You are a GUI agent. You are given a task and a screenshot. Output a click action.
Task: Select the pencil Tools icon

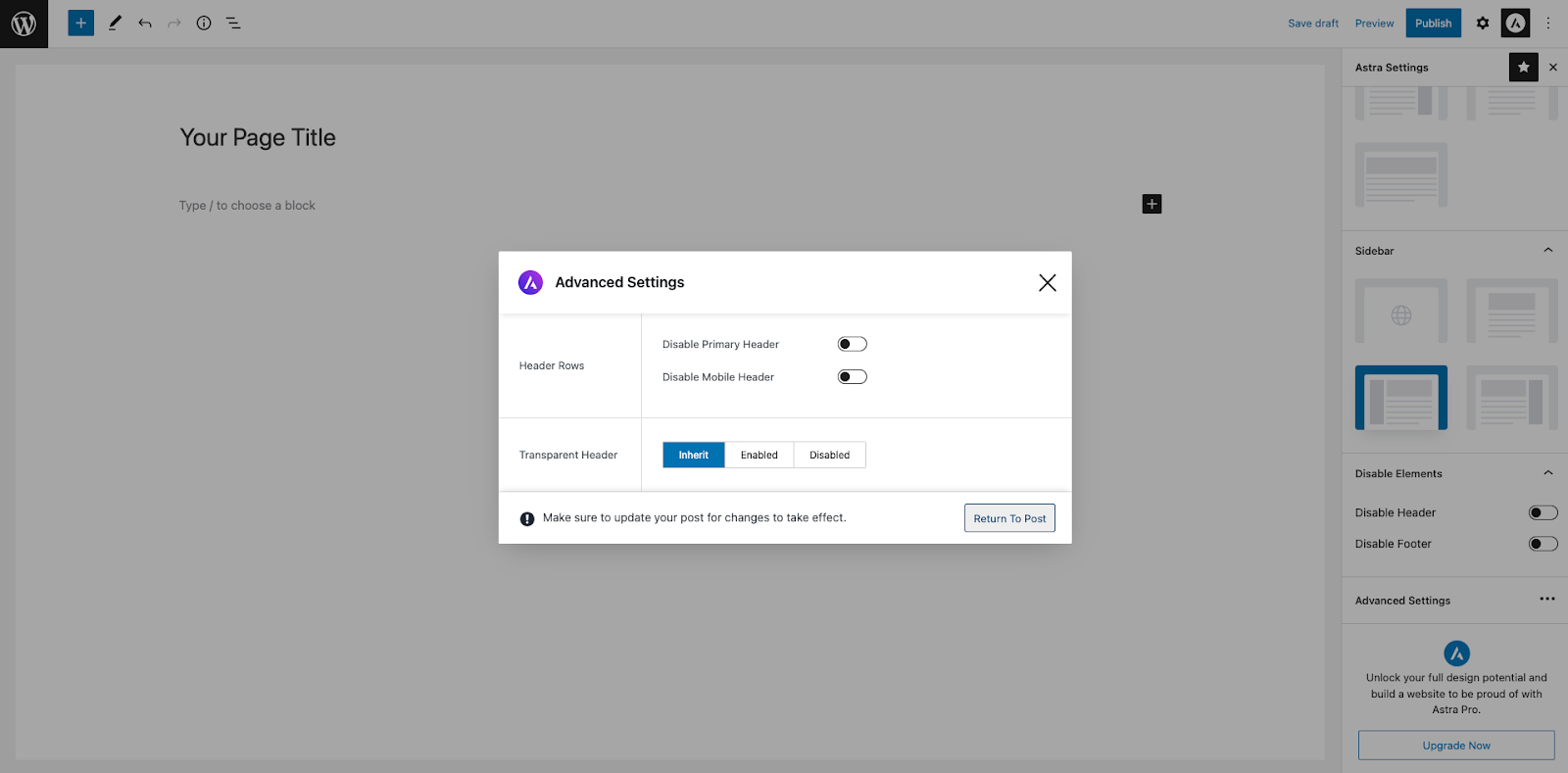pyautogui.click(x=115, y=24)
